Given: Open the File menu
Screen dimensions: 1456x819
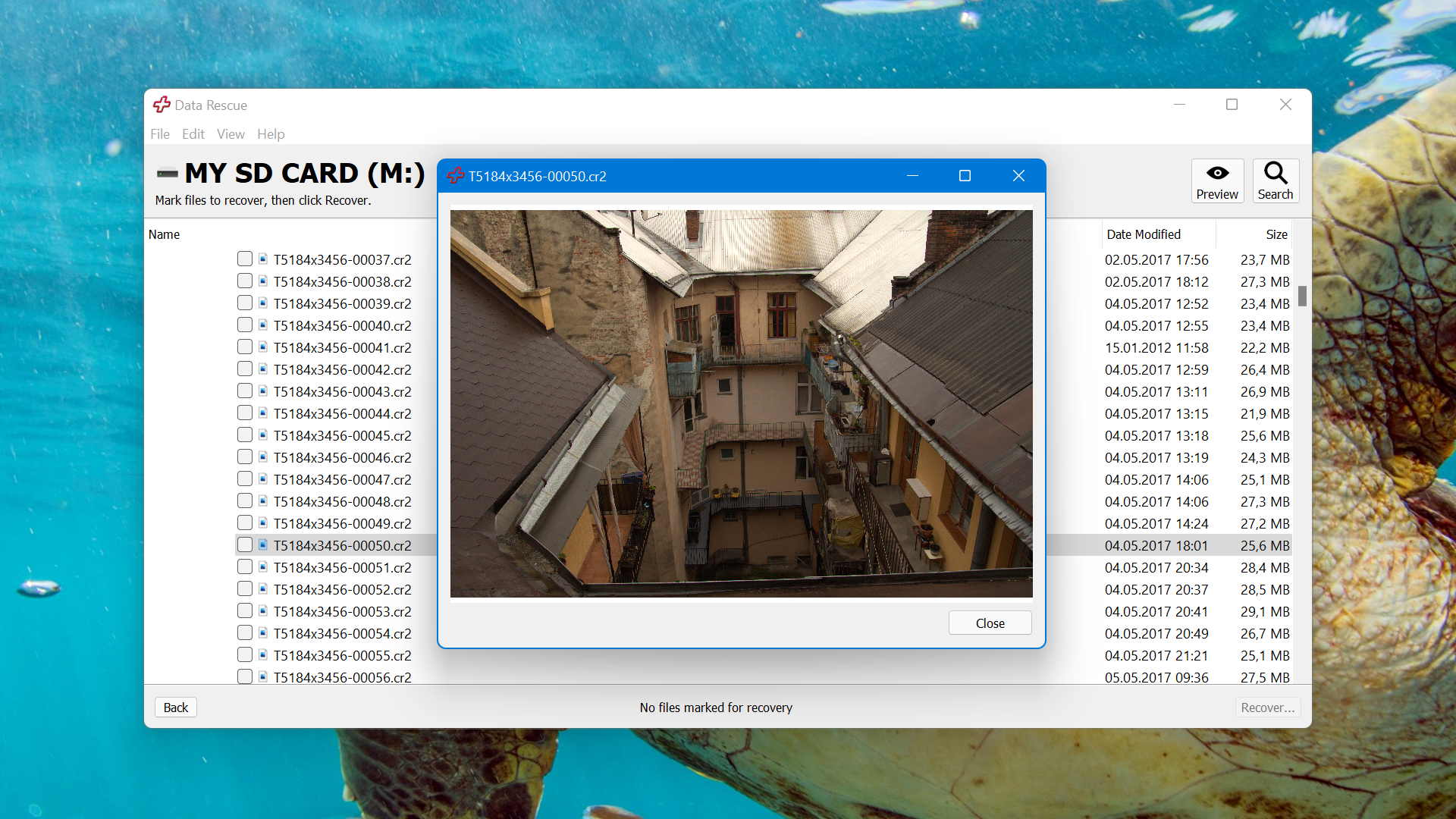Looking at the screenshot, I should (160, 134).
